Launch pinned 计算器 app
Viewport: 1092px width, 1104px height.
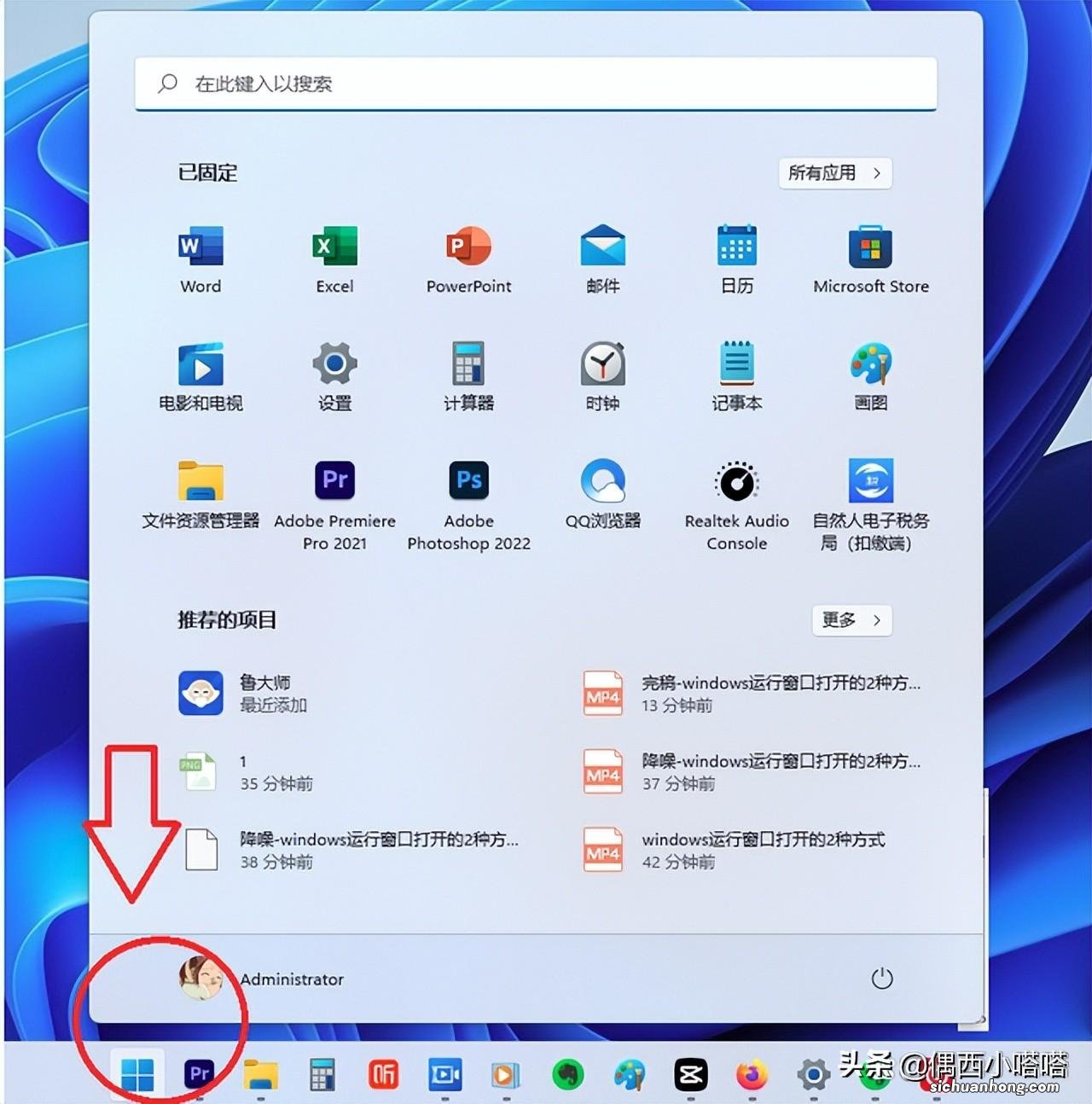[x=468, y=376]
